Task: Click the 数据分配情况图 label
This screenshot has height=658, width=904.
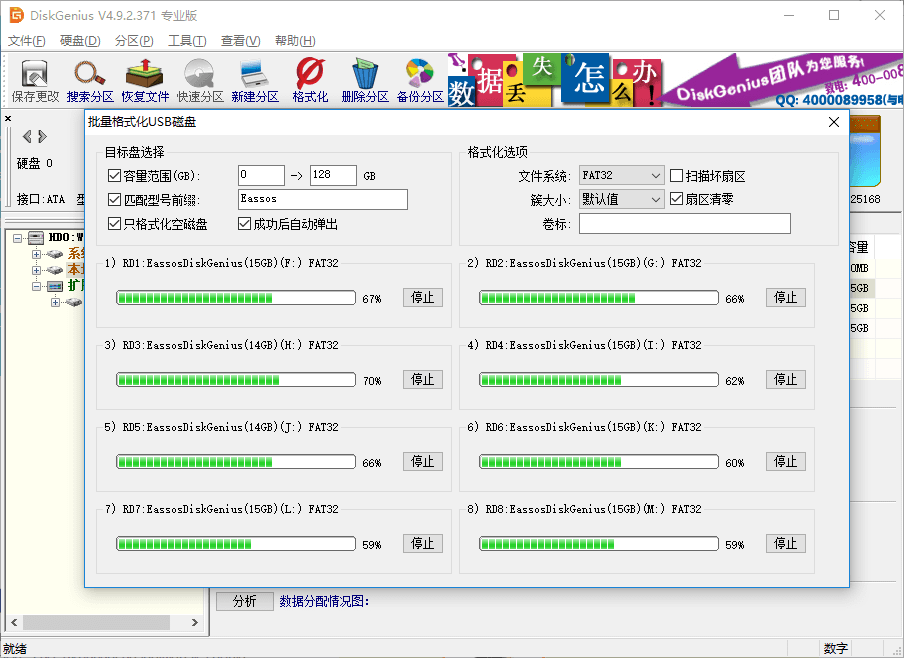Action: pyautogui.click(x=324, y=601)
